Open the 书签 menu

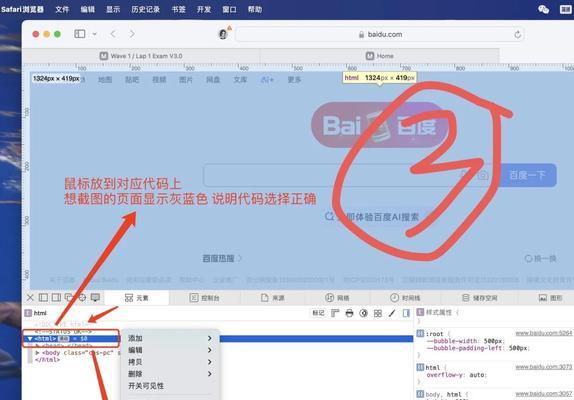click(x=178, y=9)
